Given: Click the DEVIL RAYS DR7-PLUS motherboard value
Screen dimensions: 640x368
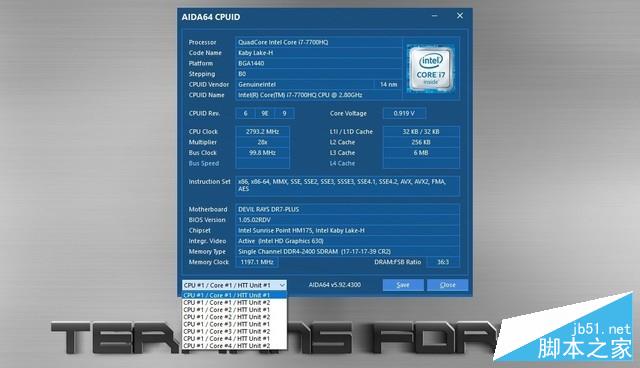Looking at the screenshot, I should click(347, 209).
